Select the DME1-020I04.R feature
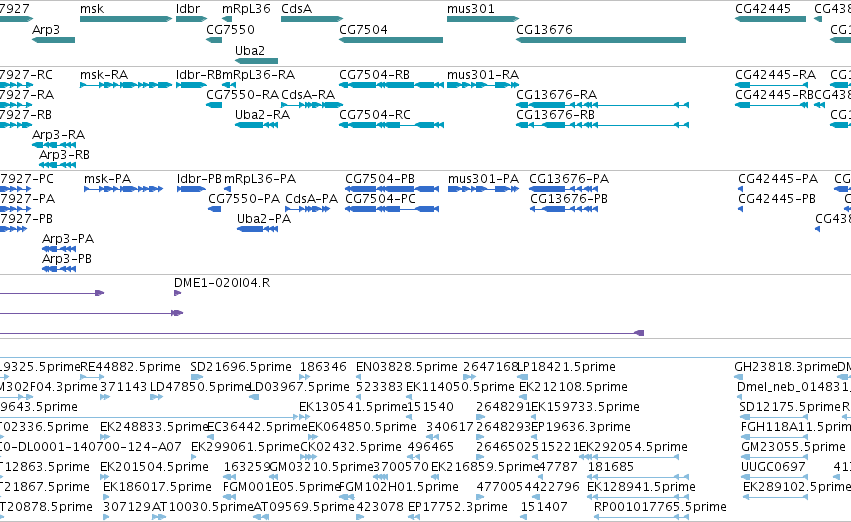 click(x=177, y=293)
